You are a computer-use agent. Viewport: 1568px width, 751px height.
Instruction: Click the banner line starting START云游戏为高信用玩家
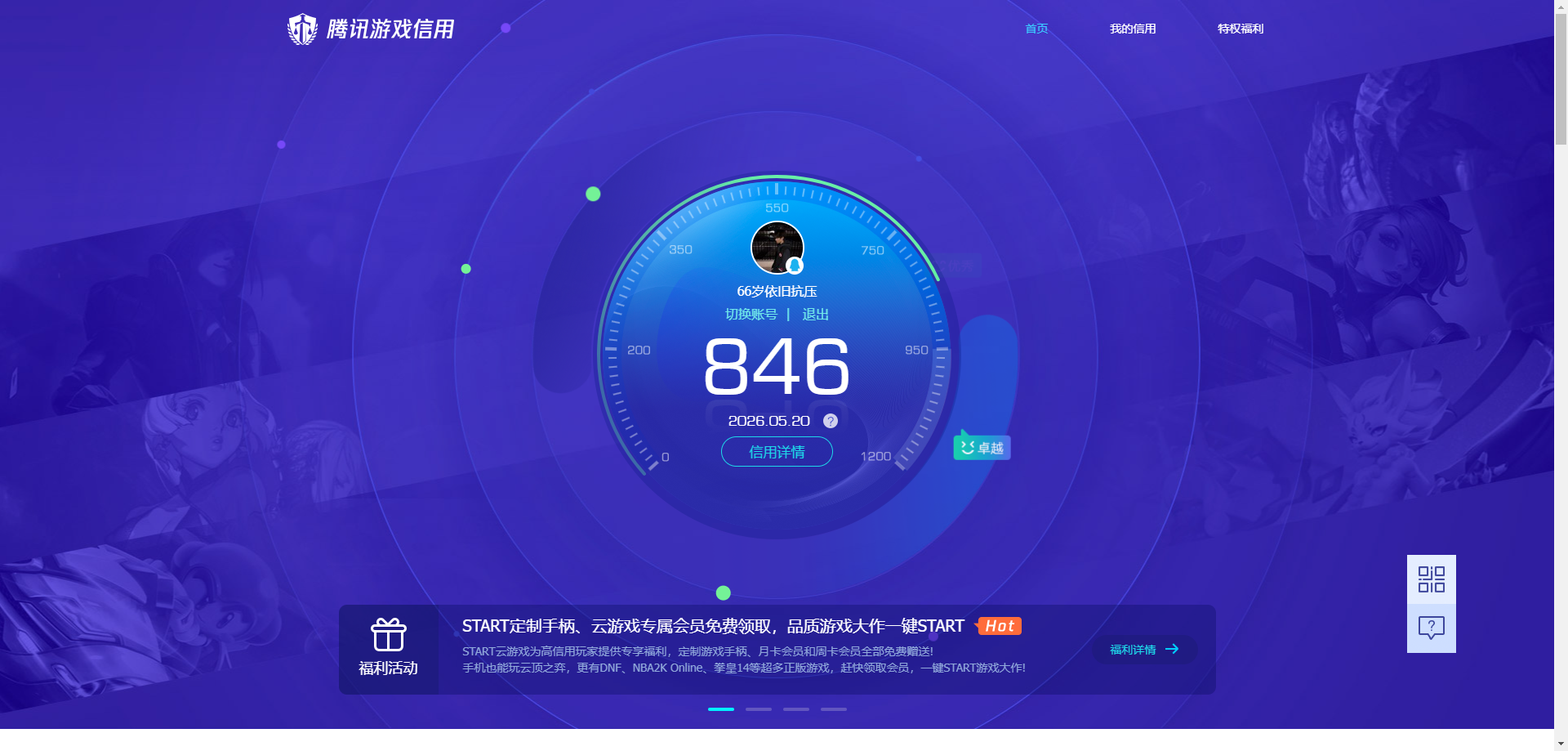click(x=697, y=651)
